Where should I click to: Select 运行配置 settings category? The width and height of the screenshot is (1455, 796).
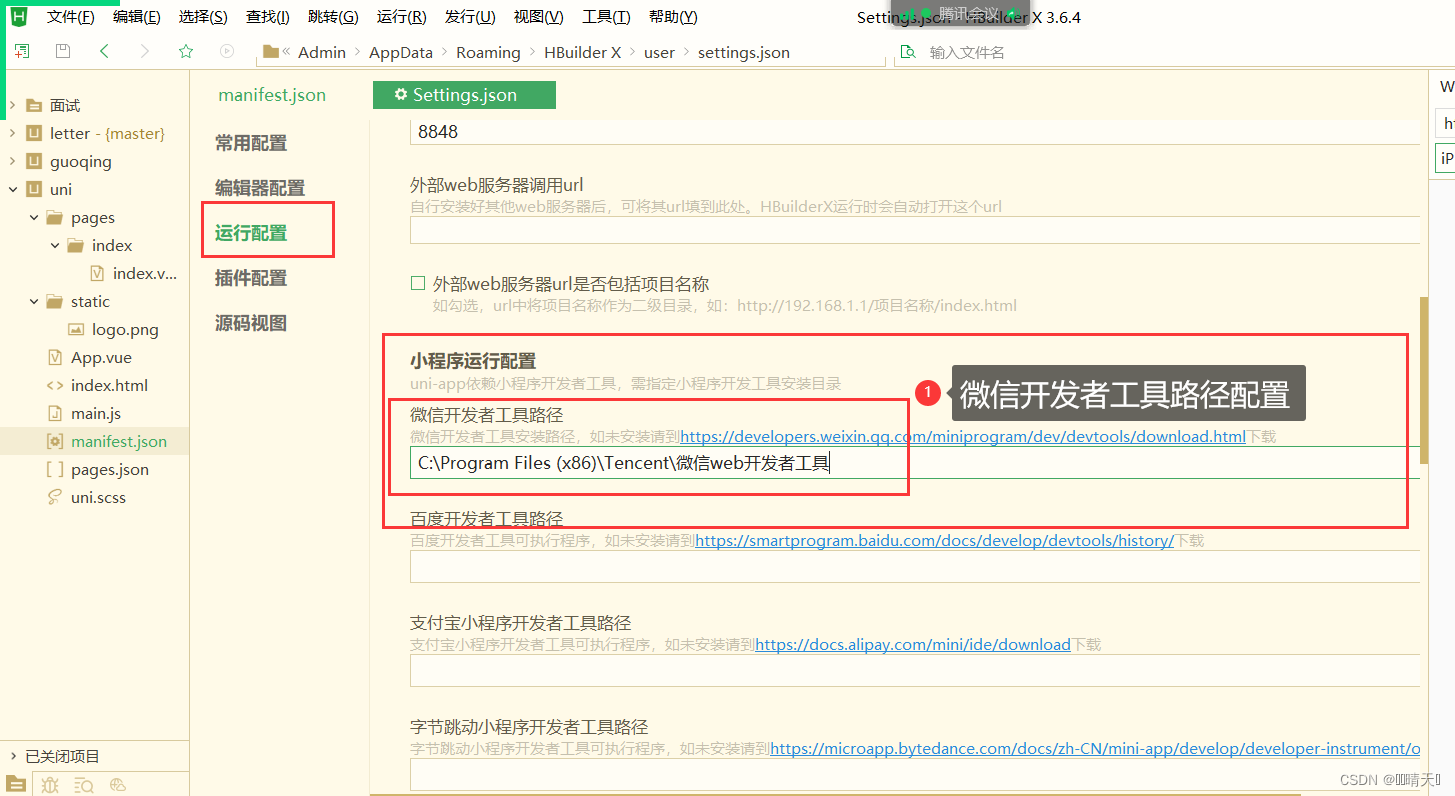pyautogui.click(x=251, y=233)
